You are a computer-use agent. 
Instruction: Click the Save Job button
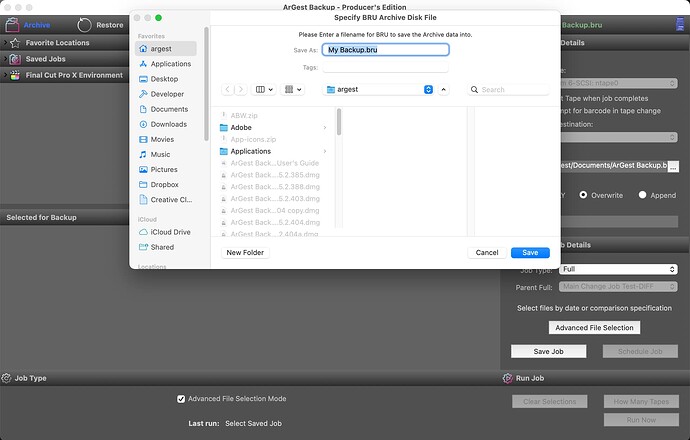548,351
